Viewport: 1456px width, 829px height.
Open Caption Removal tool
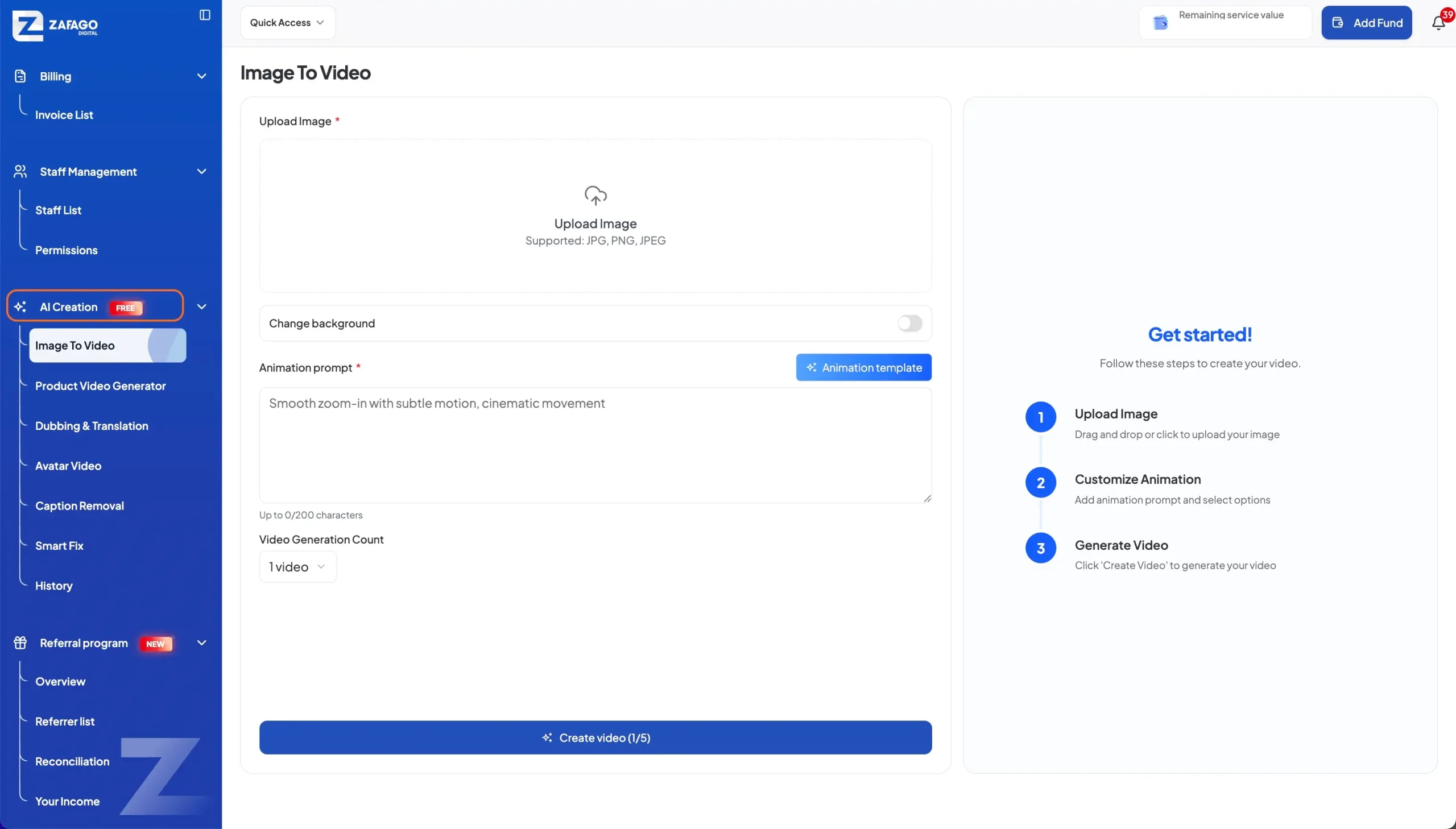pyautogui.click(x=80, y=505)
